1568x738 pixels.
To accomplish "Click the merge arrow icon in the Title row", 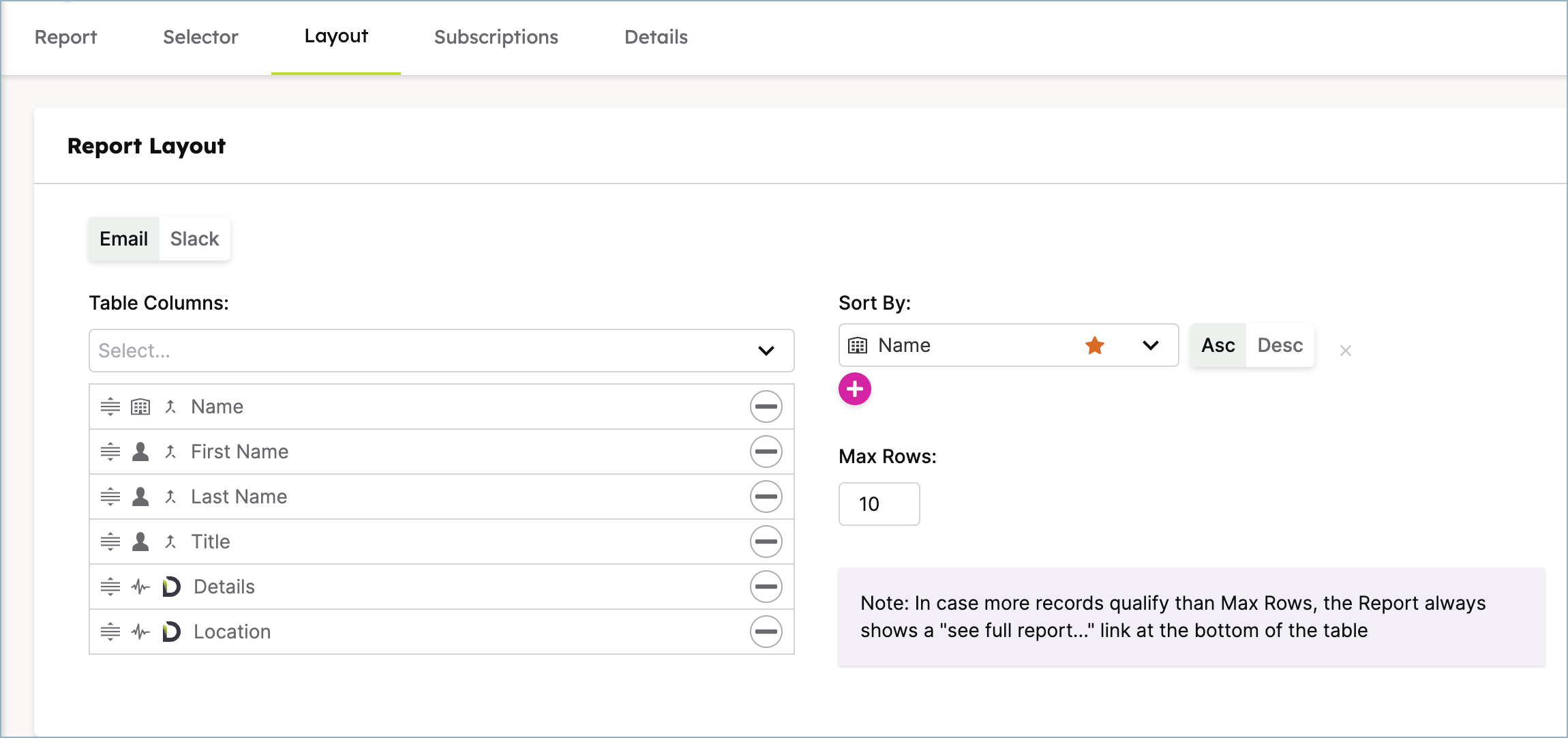I will (170, 542).
